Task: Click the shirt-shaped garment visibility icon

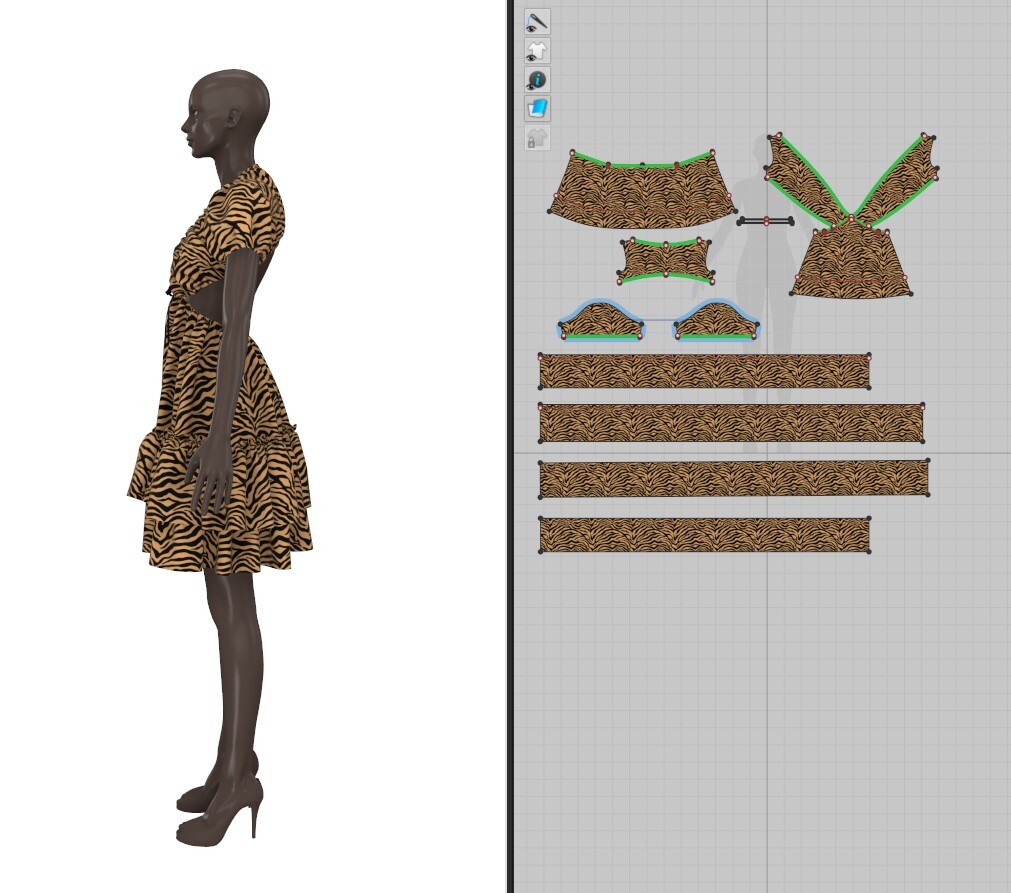Action: tap(535, 49)
